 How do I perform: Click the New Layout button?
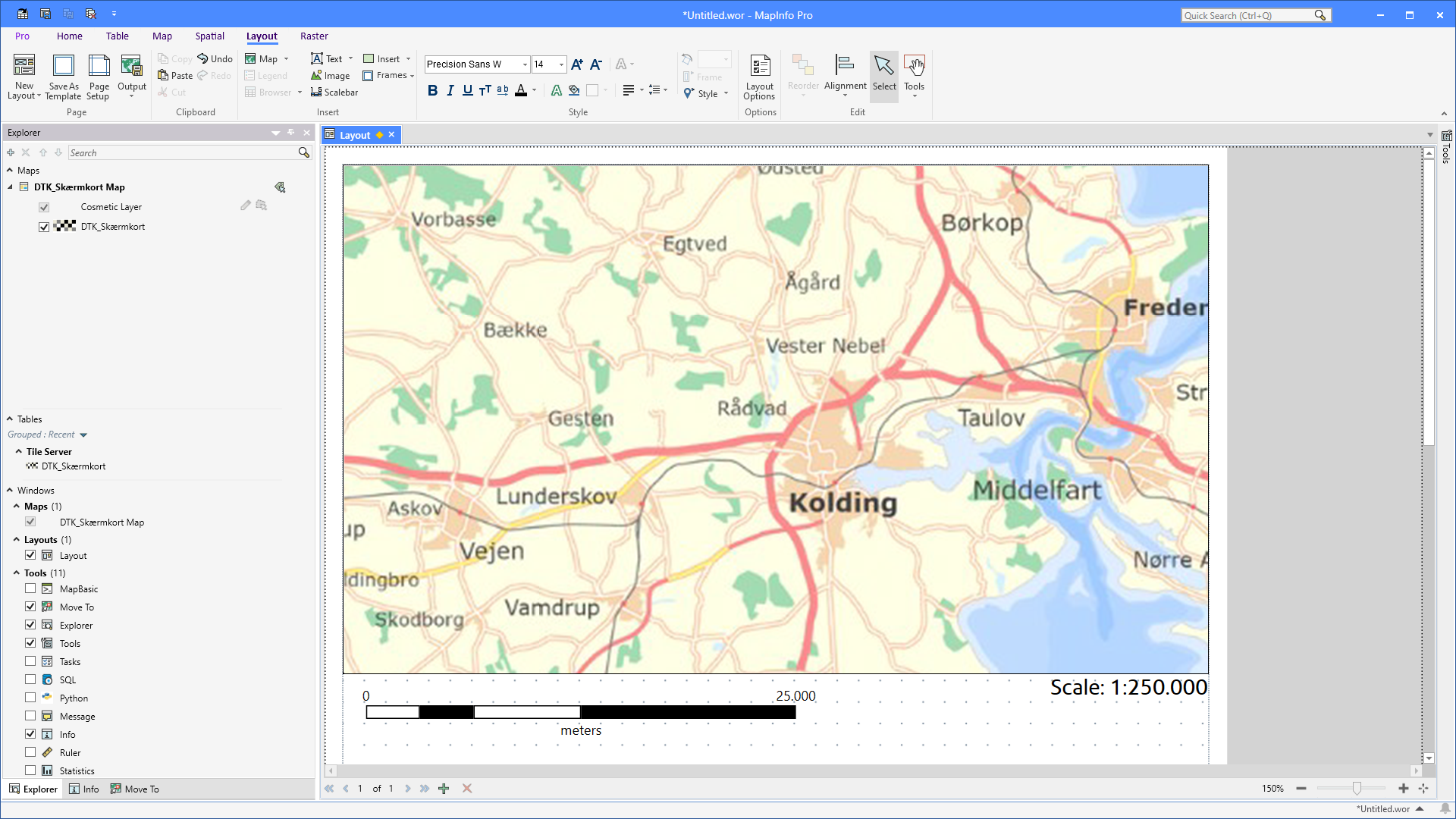point(24,77)
